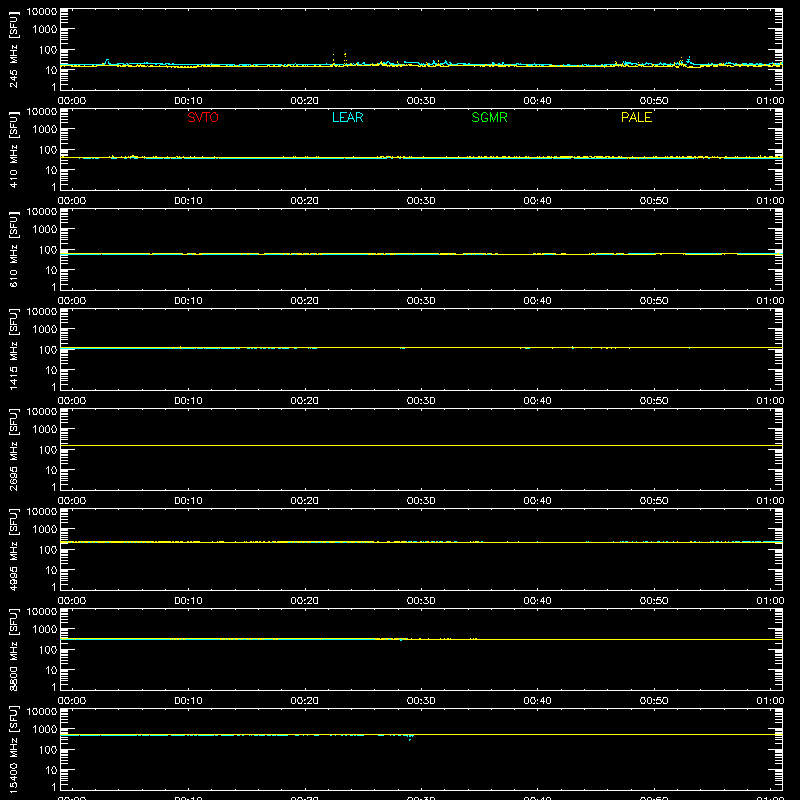The height and width of the screenshot is (800, 800).
Task: Click the 1000 tick of the 2695 MHz plot
Action: tap(45, 430)
